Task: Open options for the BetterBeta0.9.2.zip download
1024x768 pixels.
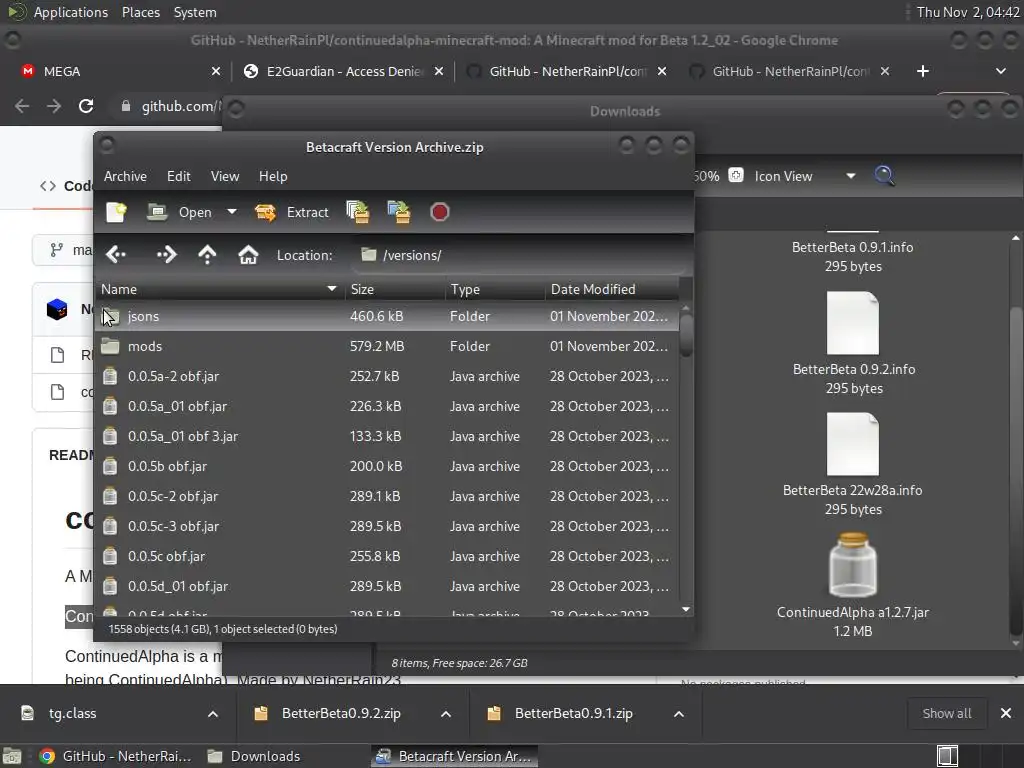Action: [x=446, y=714]
